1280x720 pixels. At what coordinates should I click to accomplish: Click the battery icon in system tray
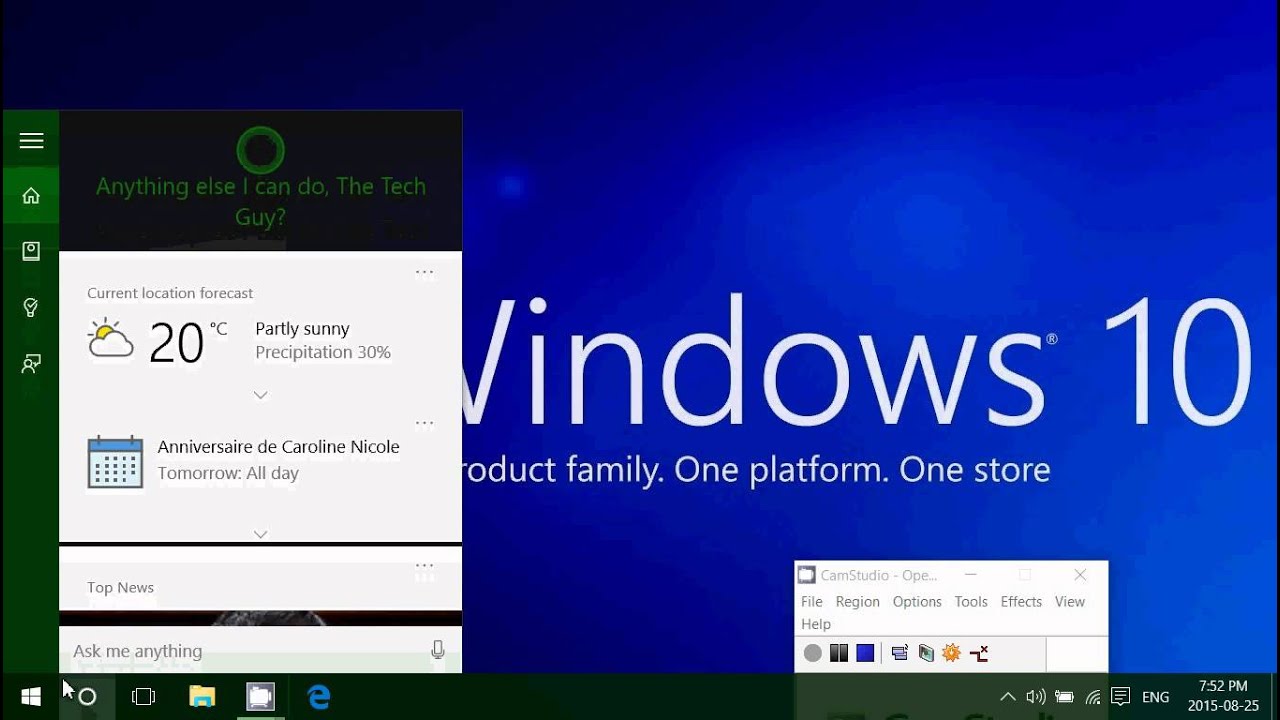[x=1064, y=697]
